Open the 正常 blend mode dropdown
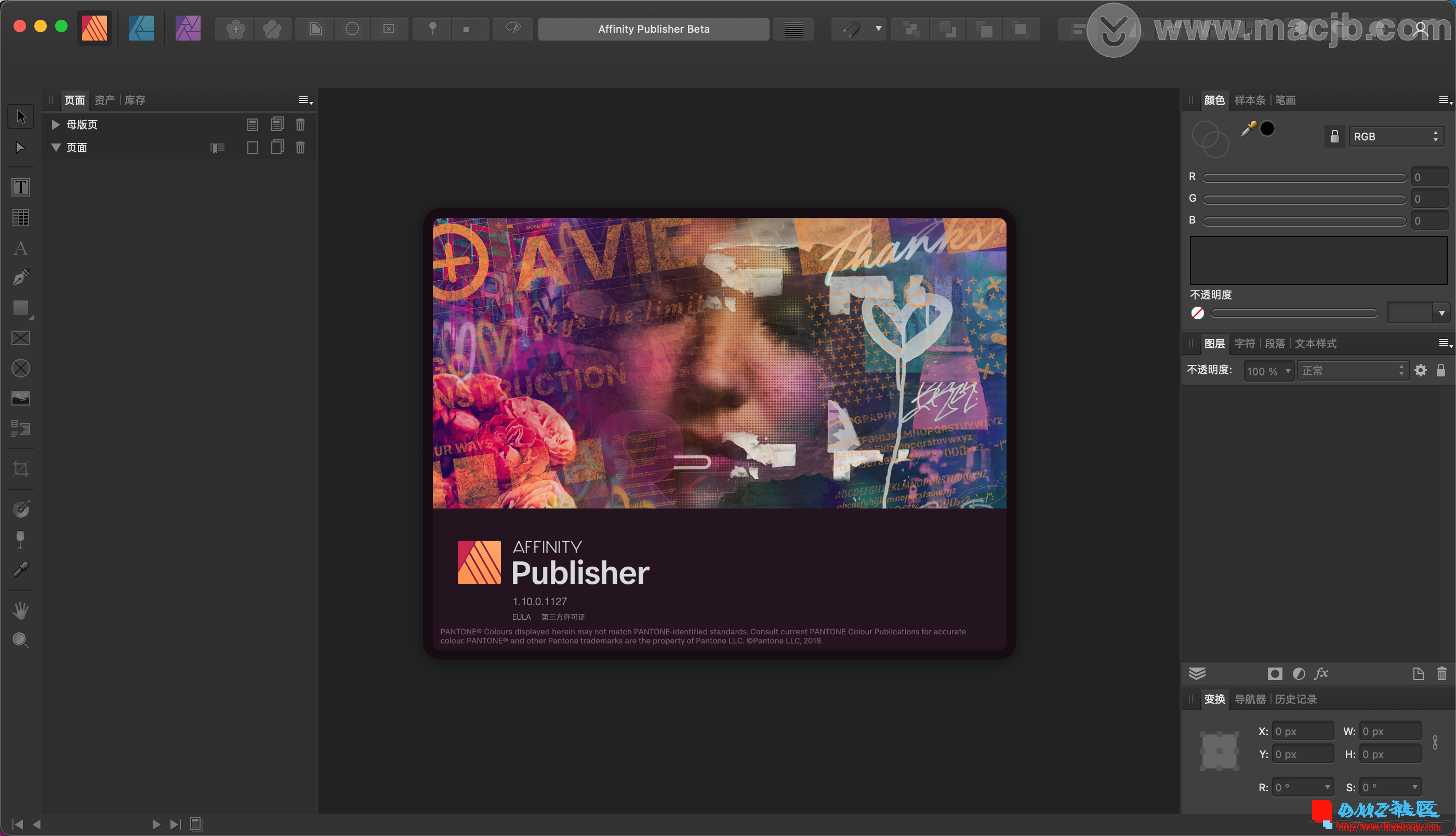 pyautogui.click(x=1353, y=371)
